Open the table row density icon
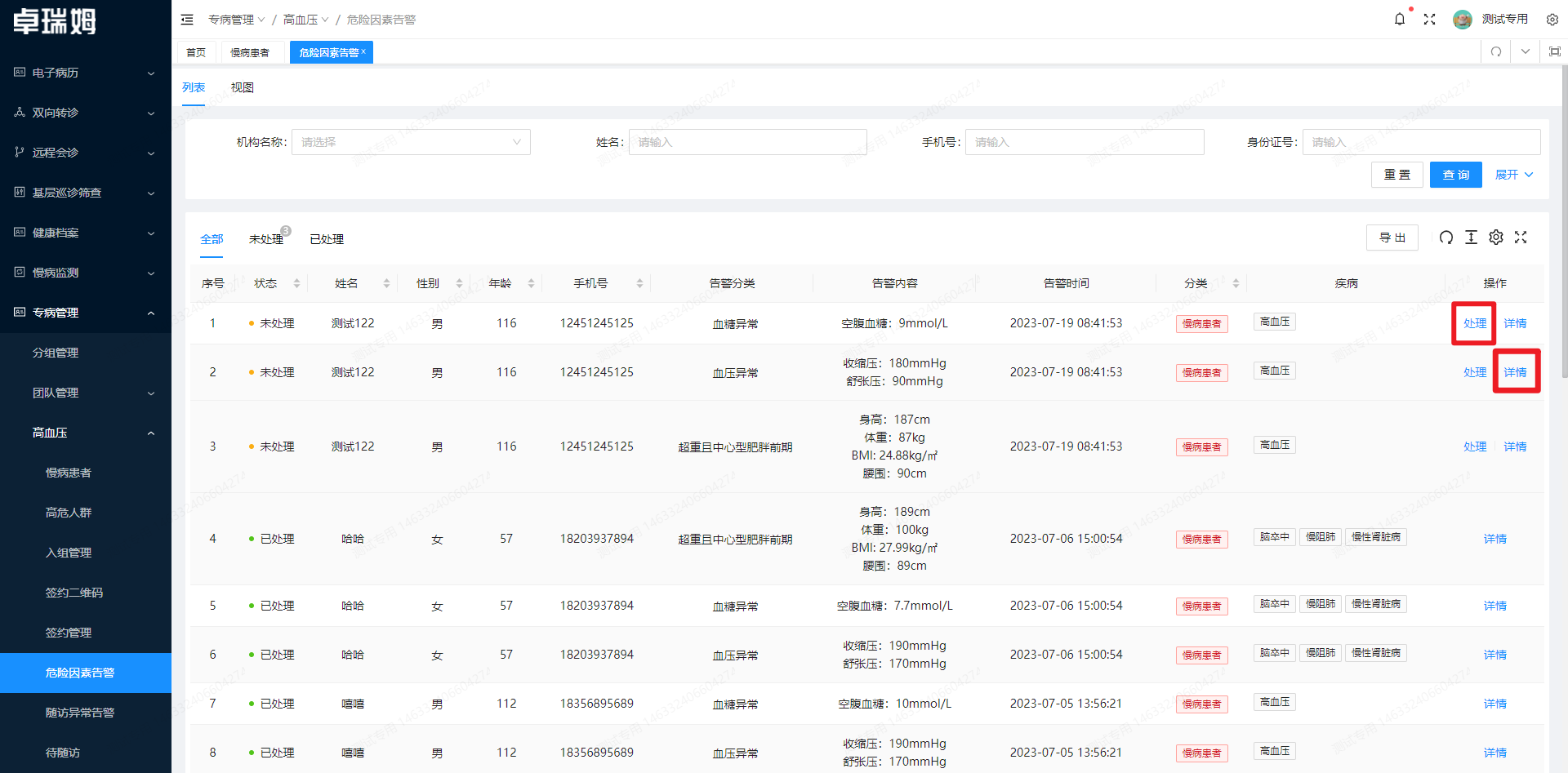Viewport: 1568px width, 773px height. tap(1471, 238)
